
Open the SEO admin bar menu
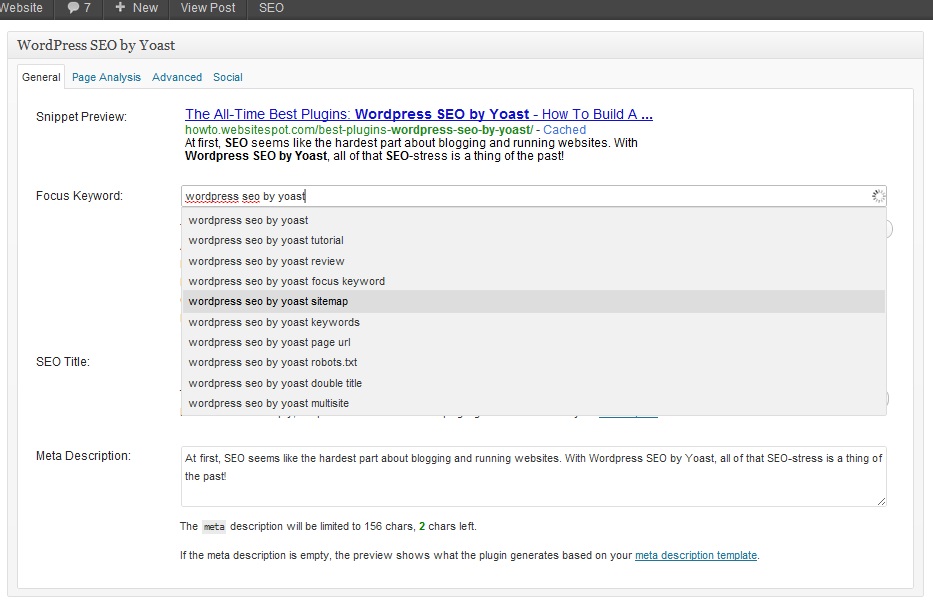click(x=271, y=8)
